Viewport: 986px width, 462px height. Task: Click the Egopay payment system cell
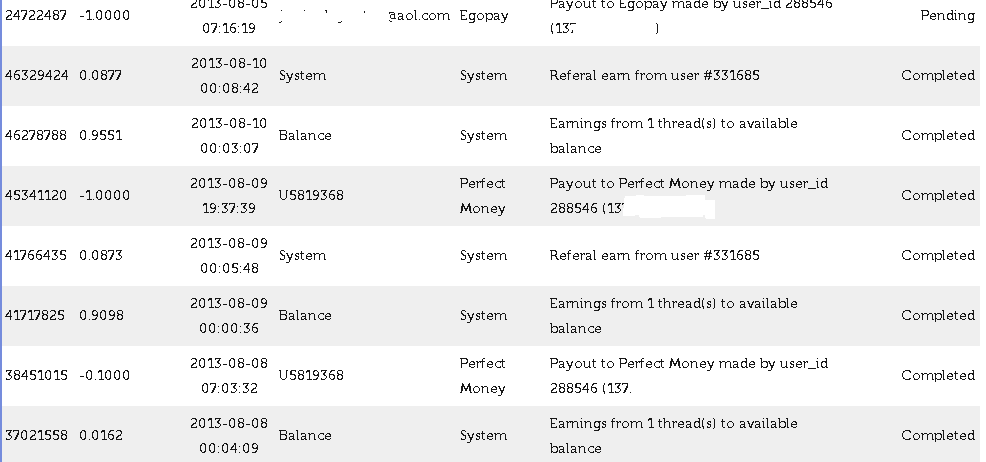(483, 16)
